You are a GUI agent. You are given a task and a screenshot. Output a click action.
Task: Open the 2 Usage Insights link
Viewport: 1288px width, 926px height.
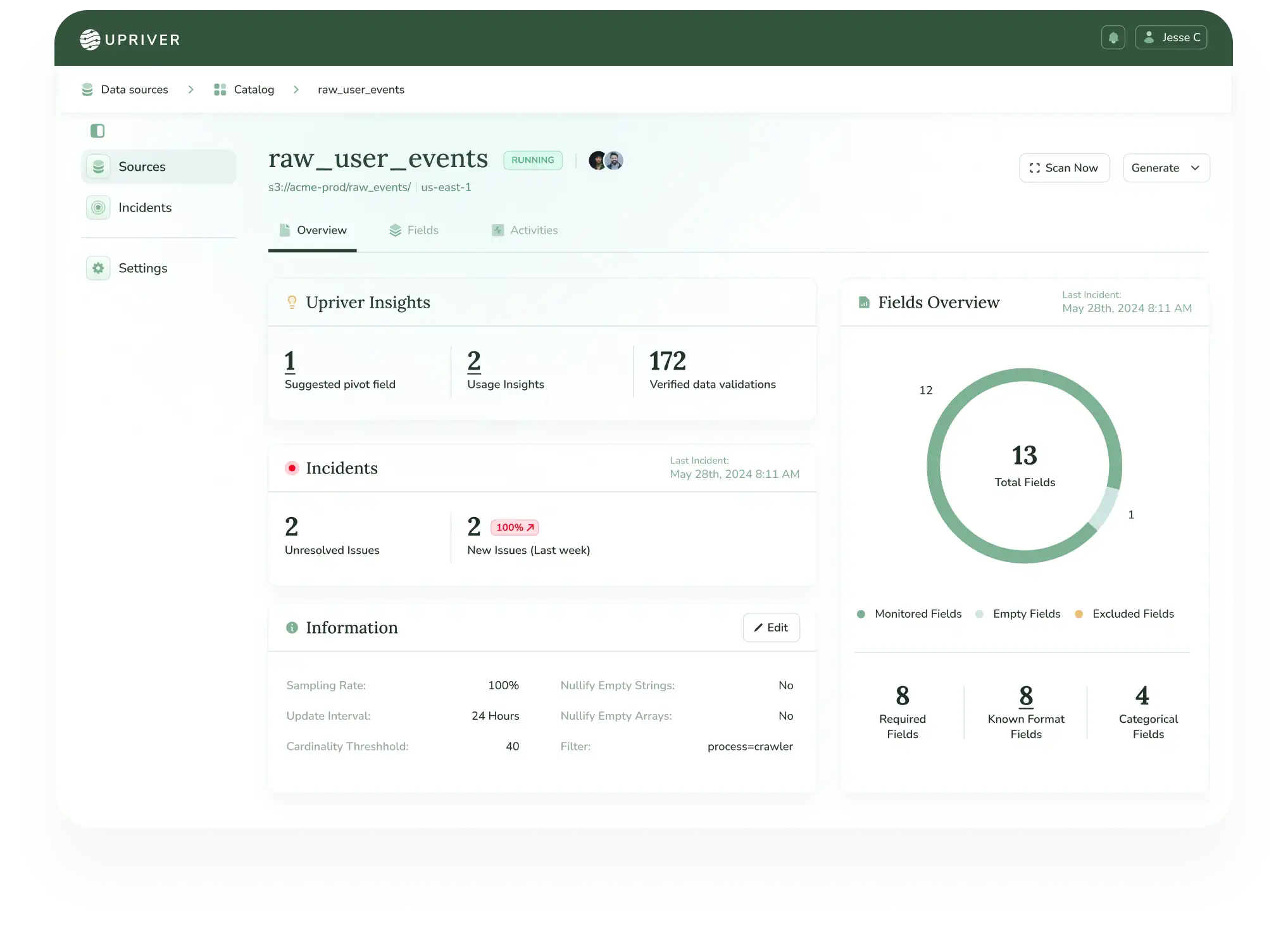474,361
